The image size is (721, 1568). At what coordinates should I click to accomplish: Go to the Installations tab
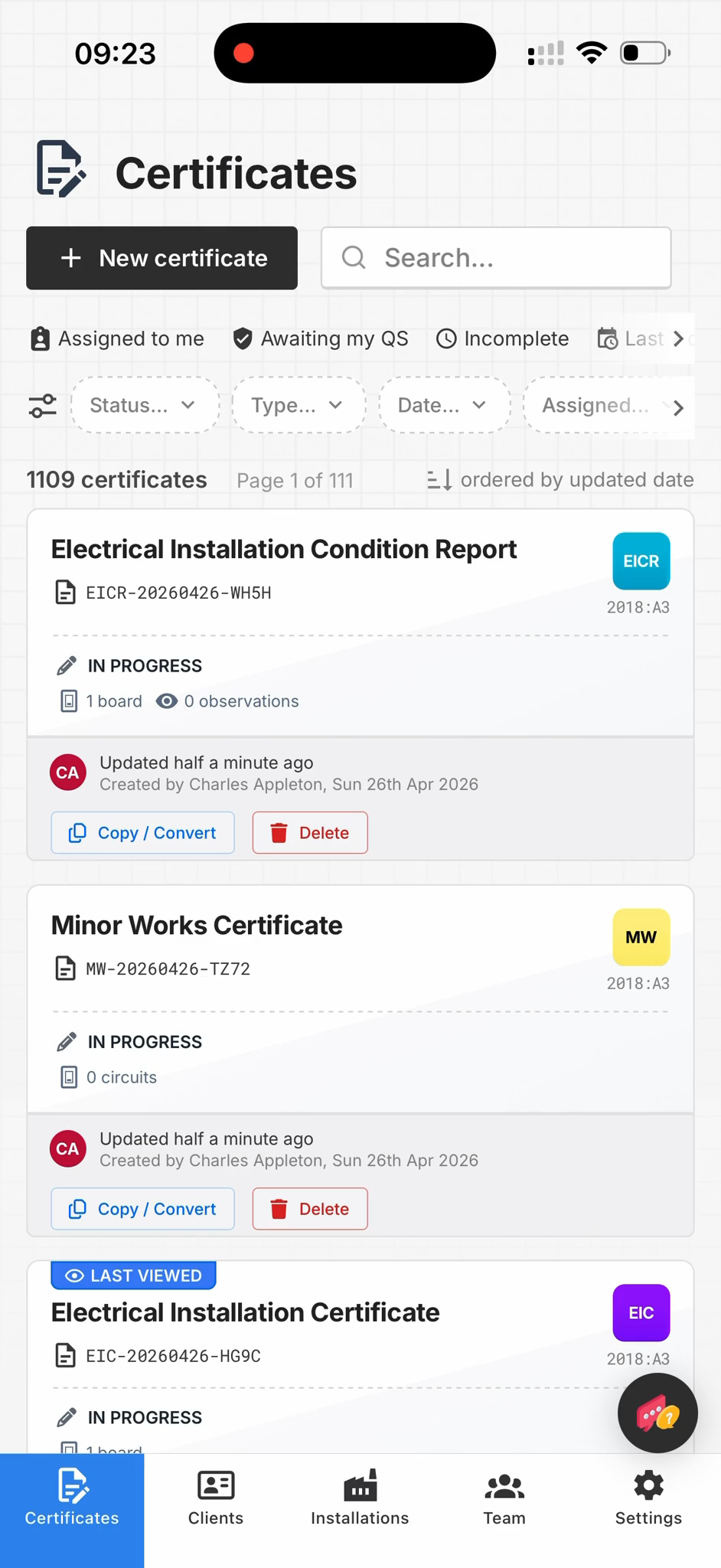360,1498
